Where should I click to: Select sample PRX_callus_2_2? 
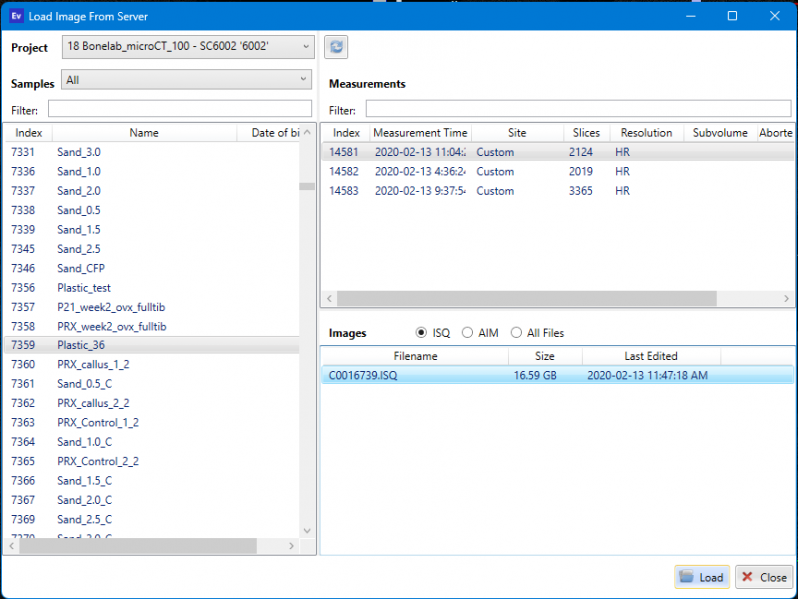152,403
